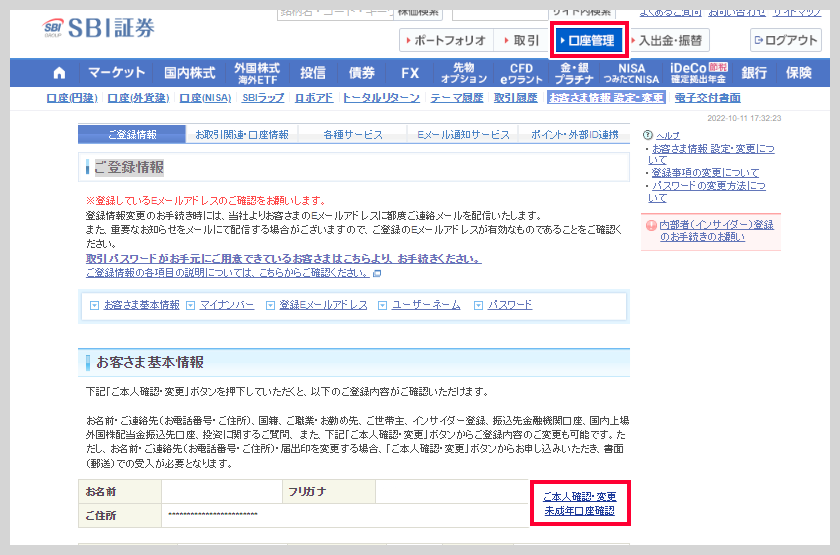Click the arrow icon beside パスワード anchor
840x555 pixels.
(478, 305)
